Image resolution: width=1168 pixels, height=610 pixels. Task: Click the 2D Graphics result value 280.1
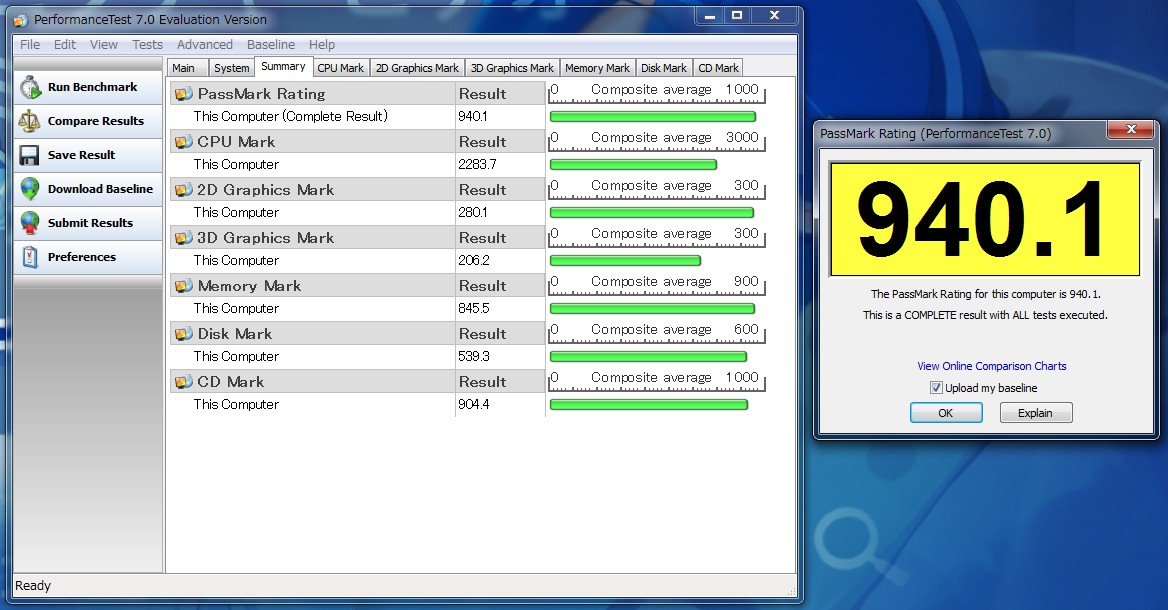(x=473, y=212)
